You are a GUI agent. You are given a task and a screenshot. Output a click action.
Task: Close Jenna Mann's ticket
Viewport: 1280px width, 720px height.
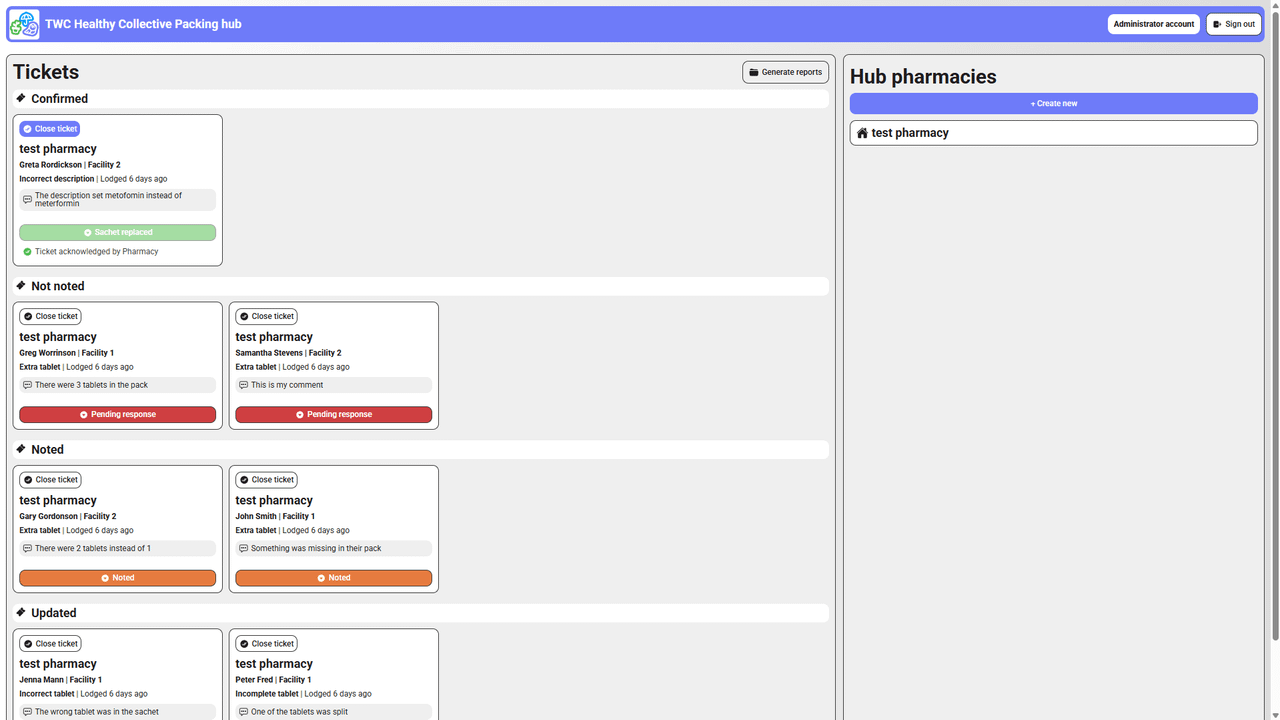point(50,644)
